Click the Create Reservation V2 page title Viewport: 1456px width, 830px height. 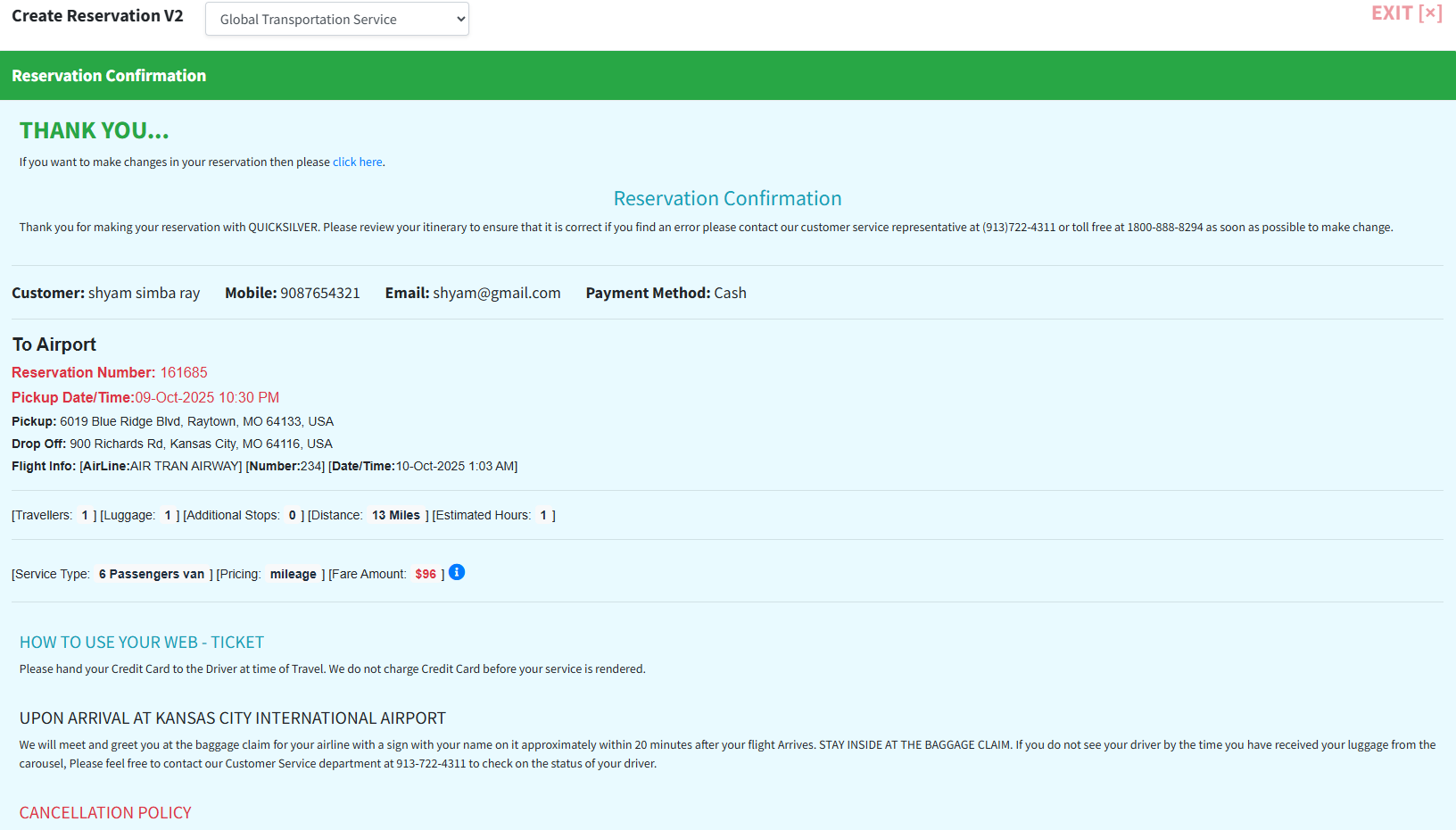pos(97,16)
